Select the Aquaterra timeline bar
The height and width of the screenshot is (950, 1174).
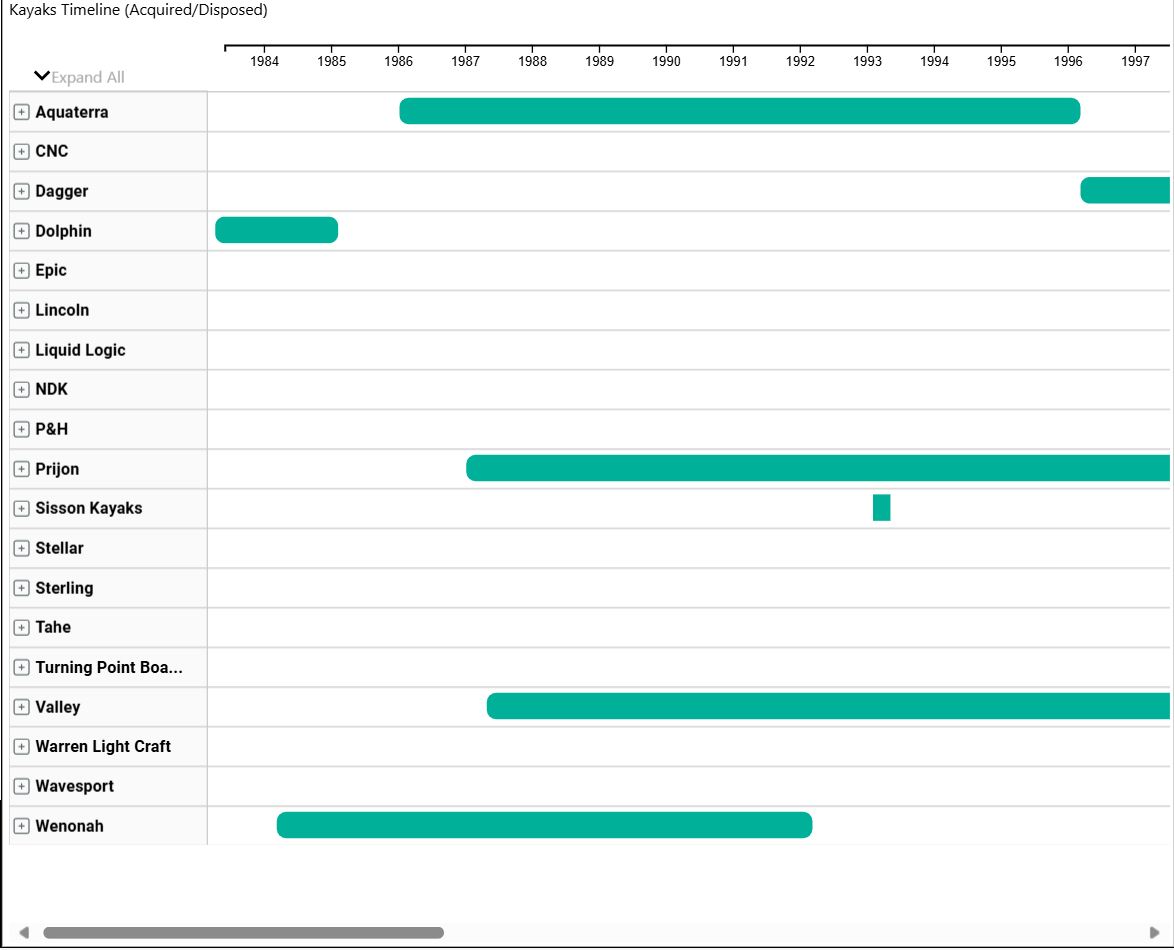click(740, 111)
